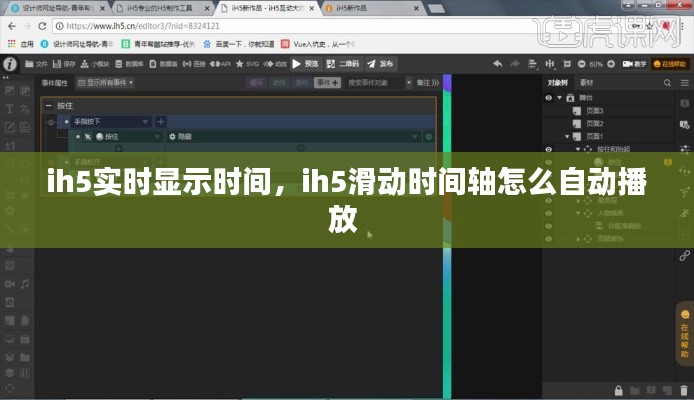The height and width of the screenshot is (400, 694).
Task: Click the 预览 preview play button
Action: coord(305,64)
